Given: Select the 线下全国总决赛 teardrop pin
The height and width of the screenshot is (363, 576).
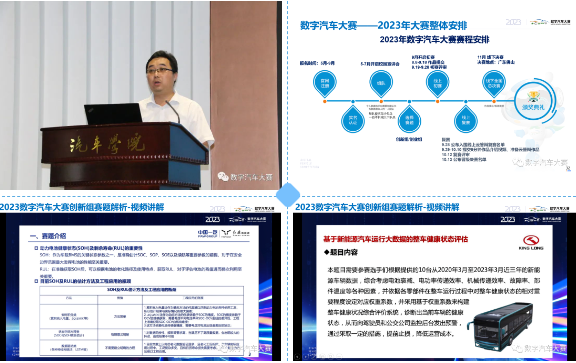Looking at the screenshot, I should (x=494, y=83).
